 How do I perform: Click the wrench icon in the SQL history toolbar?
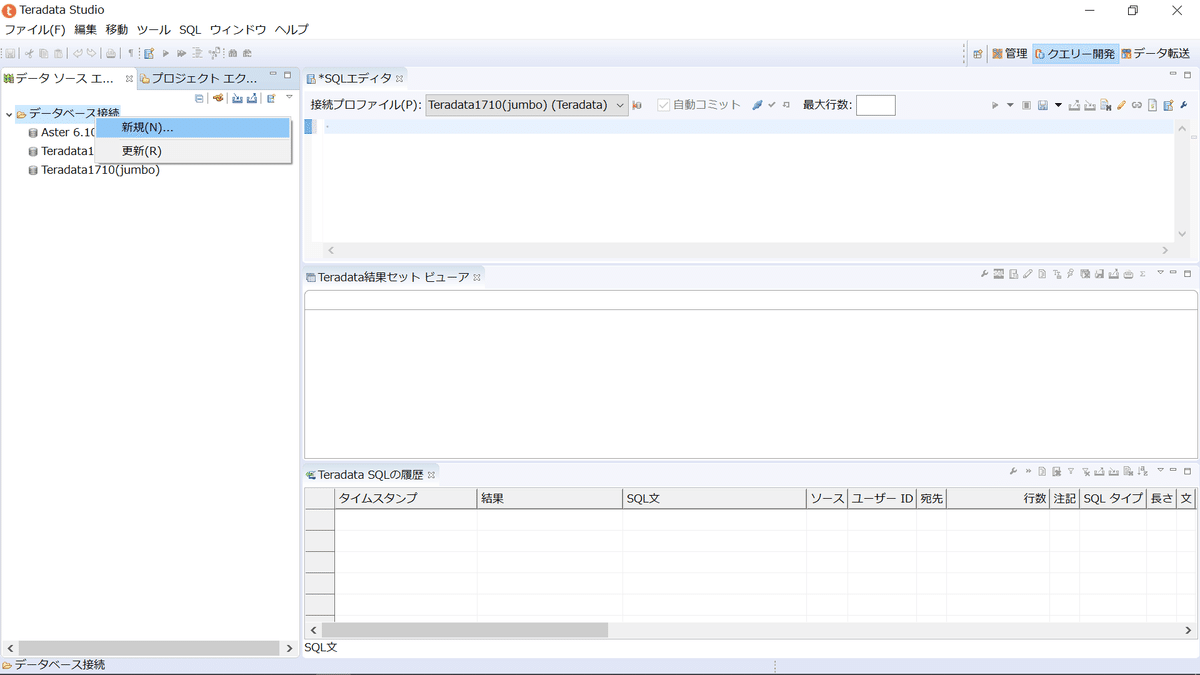pyautogui.click(x=1013, y=471)
